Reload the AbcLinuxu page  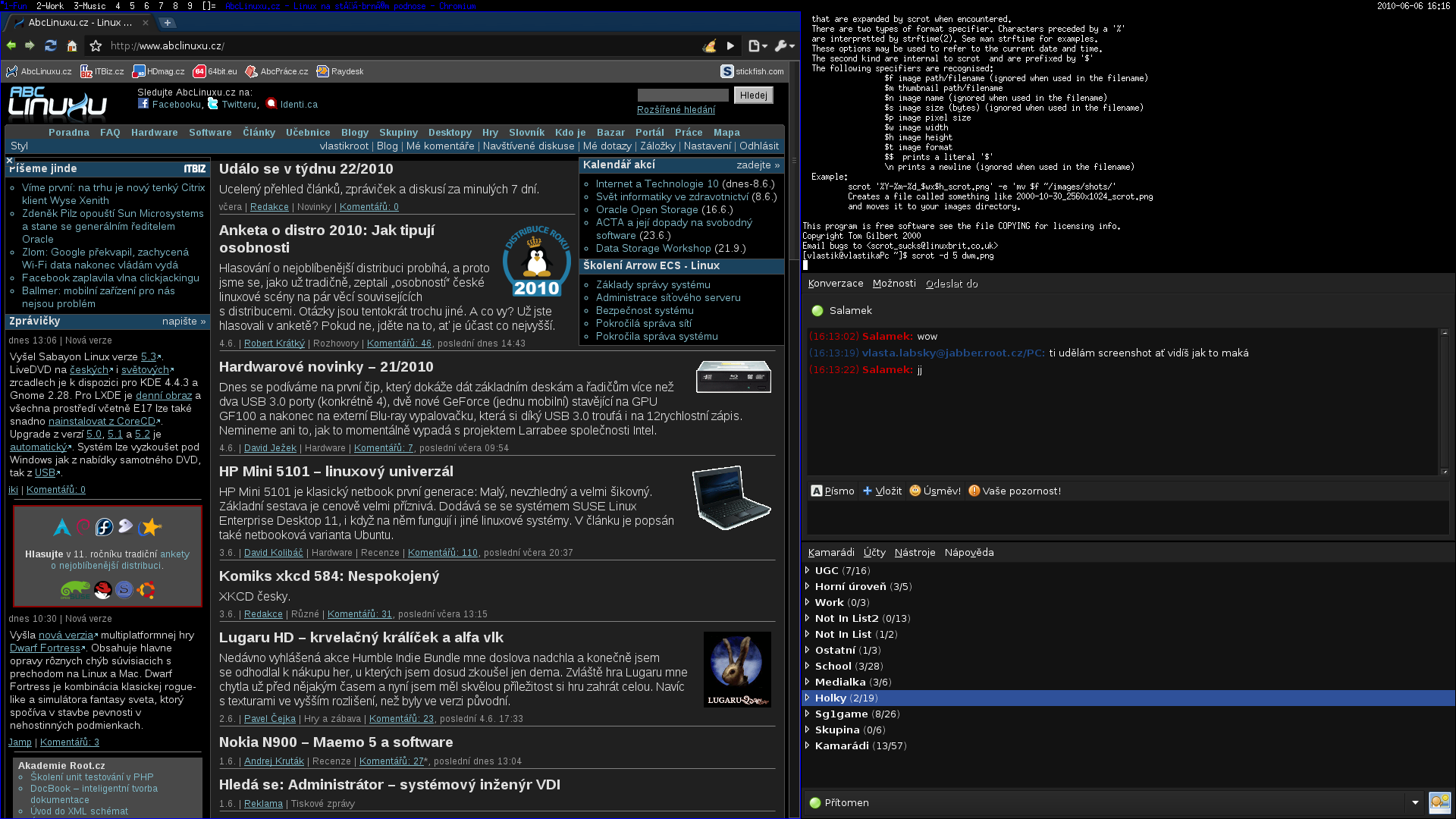(x=51, y=45)
